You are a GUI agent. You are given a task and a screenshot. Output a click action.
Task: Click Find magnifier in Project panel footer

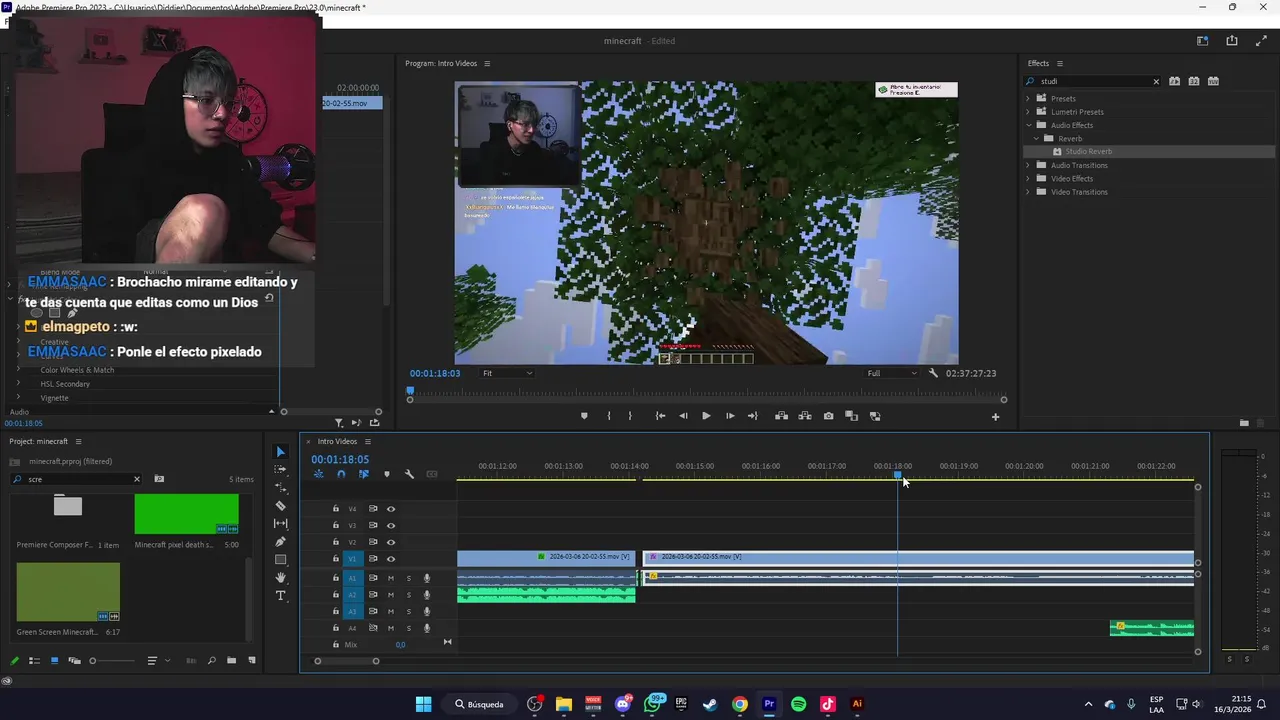pyautogui.click(x=212, y=661)
